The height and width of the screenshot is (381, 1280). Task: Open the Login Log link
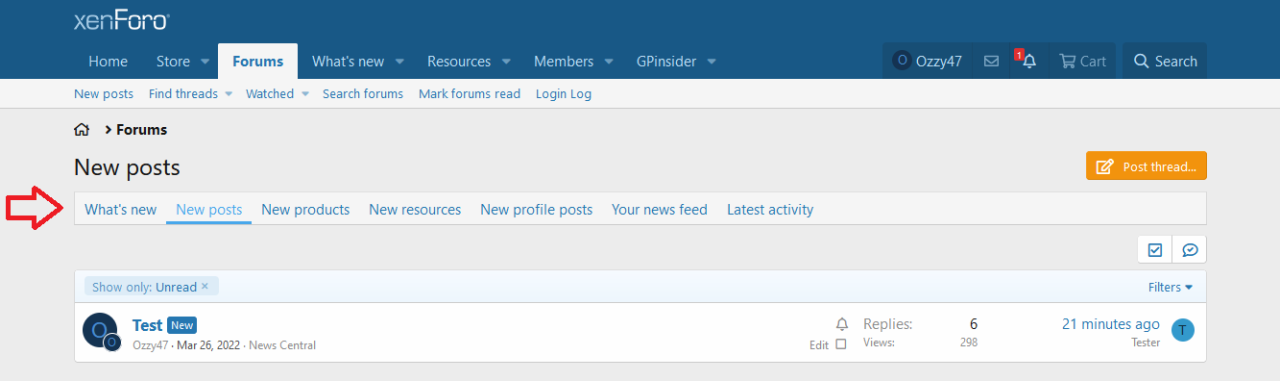click(564, 94)
